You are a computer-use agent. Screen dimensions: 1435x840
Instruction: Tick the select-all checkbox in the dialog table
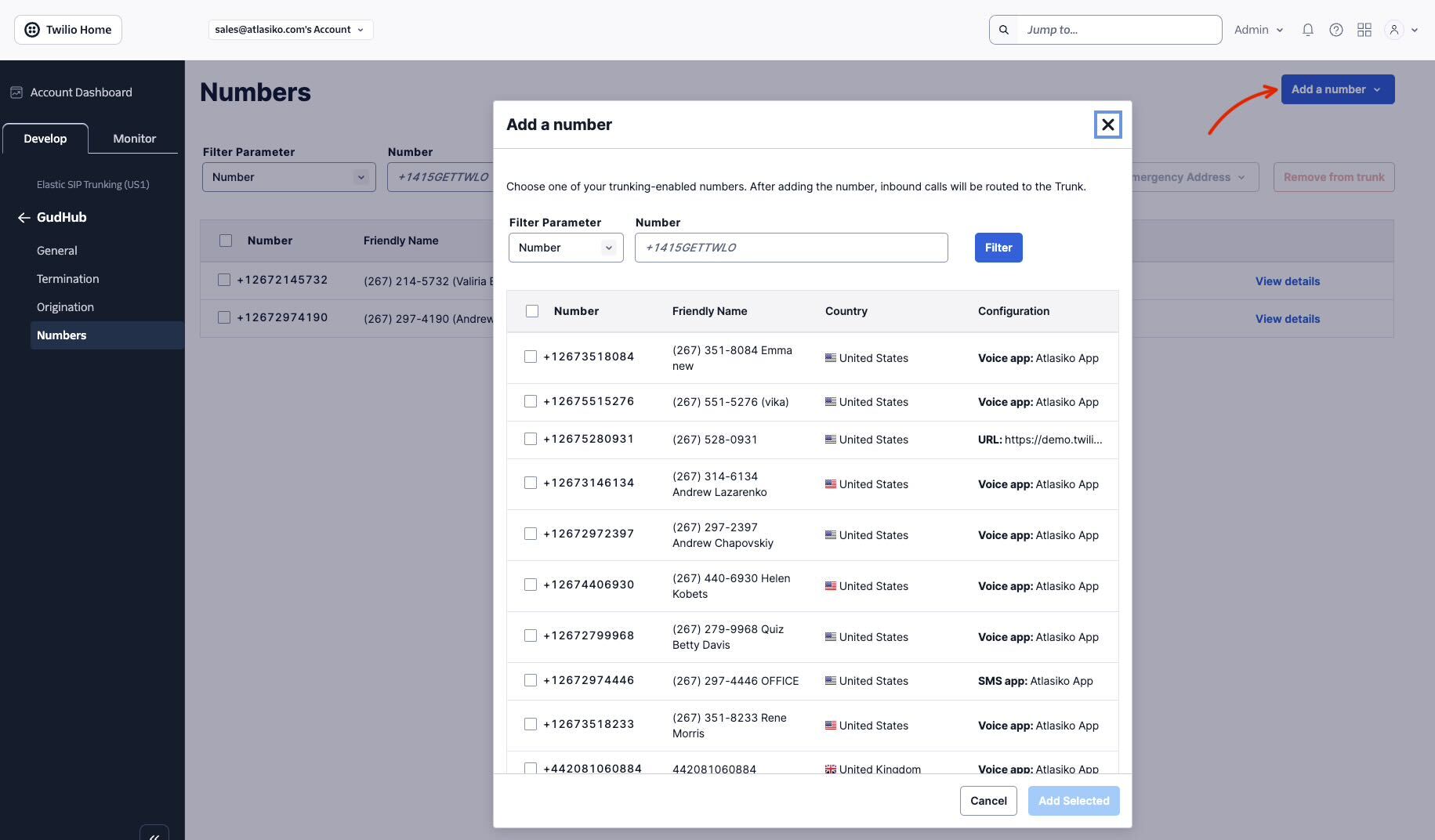[x=532, y=311]
